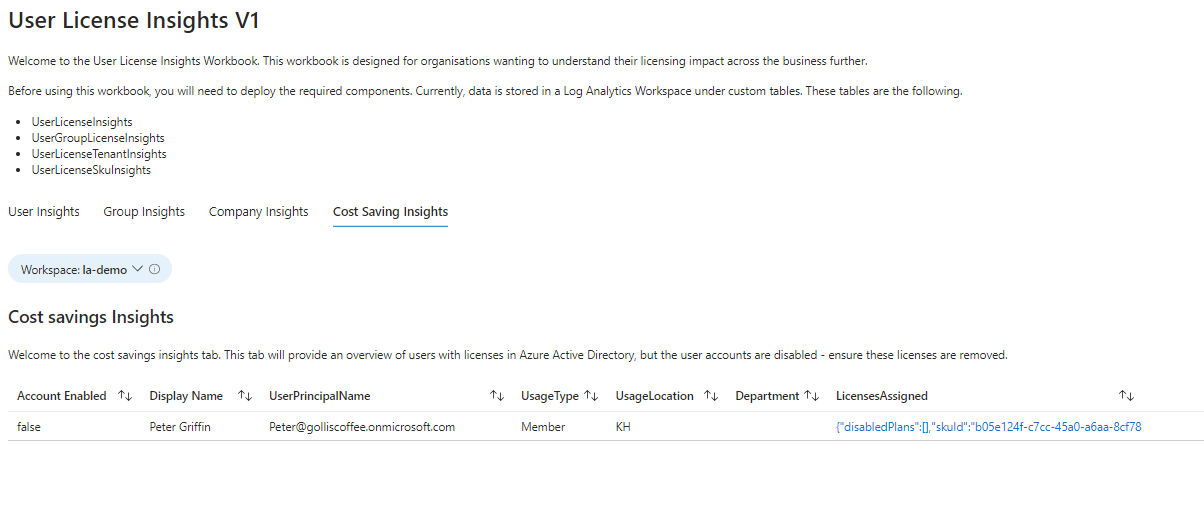The width and height of the screenshot is (1204, 518).
Task: Click the Account Enabled column header
Action: pos(62,396)
